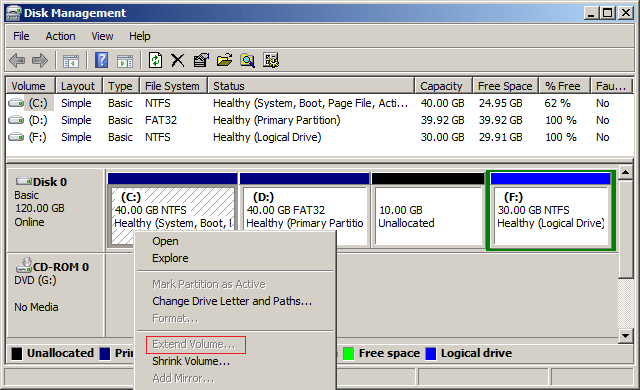Open the Action menu
The width and height of the screenshot is (640, 390).
[60, 36]
